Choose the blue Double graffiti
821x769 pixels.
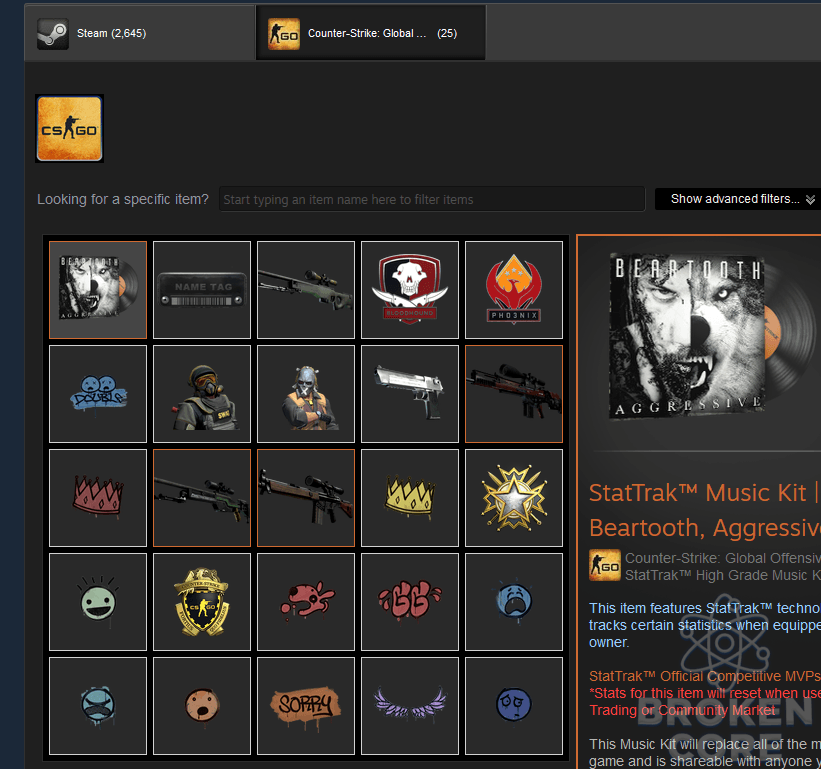[98, 394]
